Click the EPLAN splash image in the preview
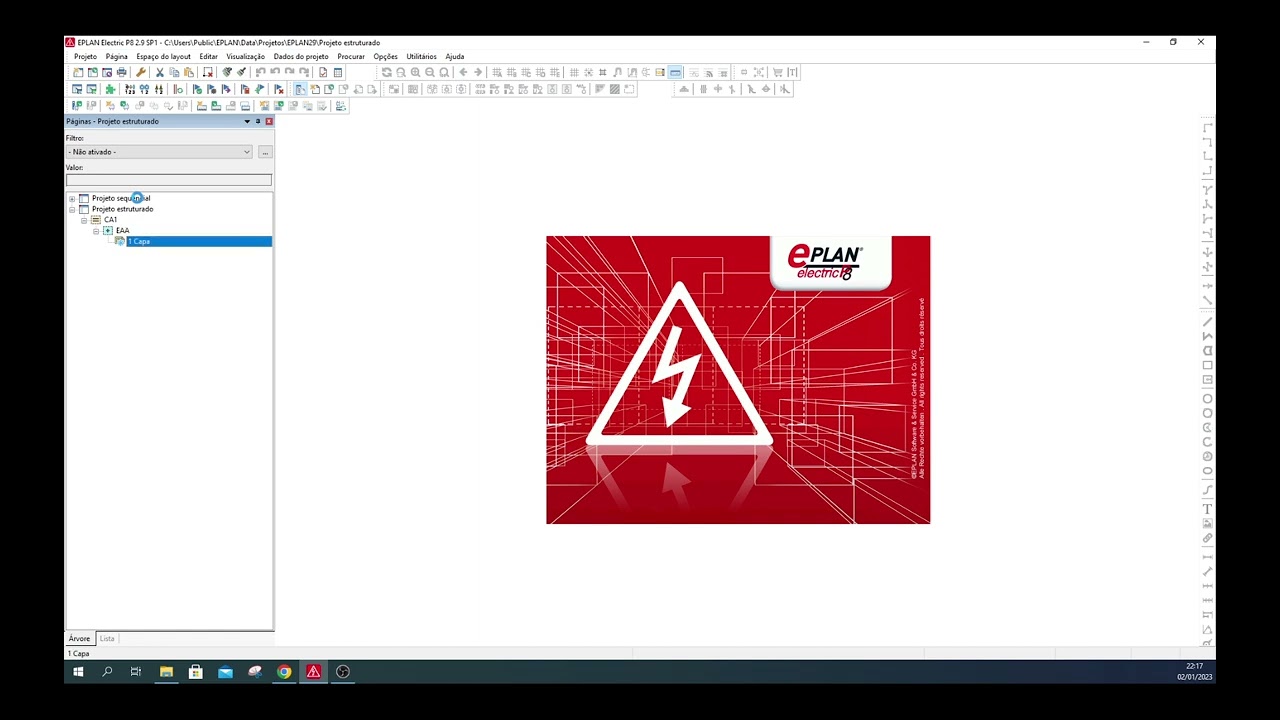The width and height of the screenshot is (1280, 720). (738, 380)
